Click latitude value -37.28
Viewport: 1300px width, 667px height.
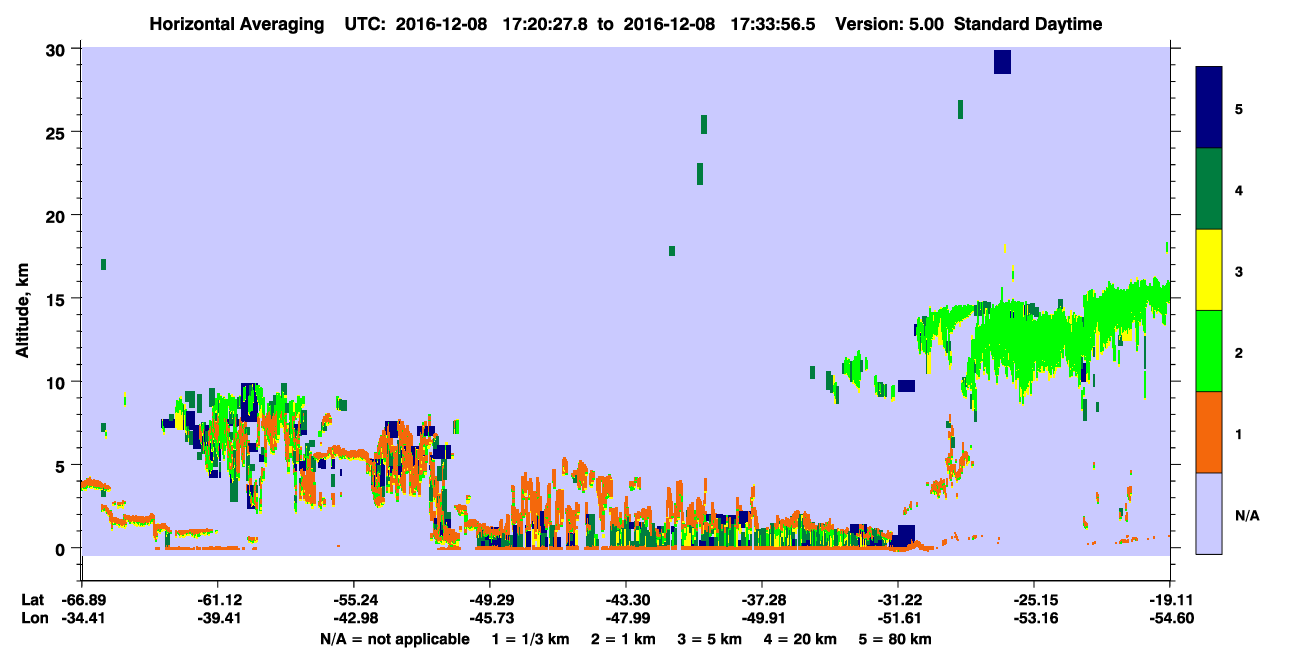(762, 600)
